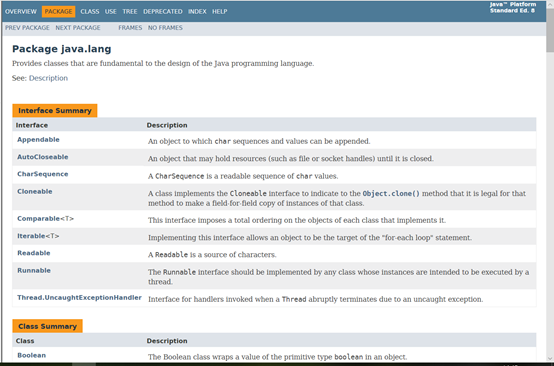Open the INDEX navigation link
The width and height of the screenshot is (554, 366).
tap(197, 12)
